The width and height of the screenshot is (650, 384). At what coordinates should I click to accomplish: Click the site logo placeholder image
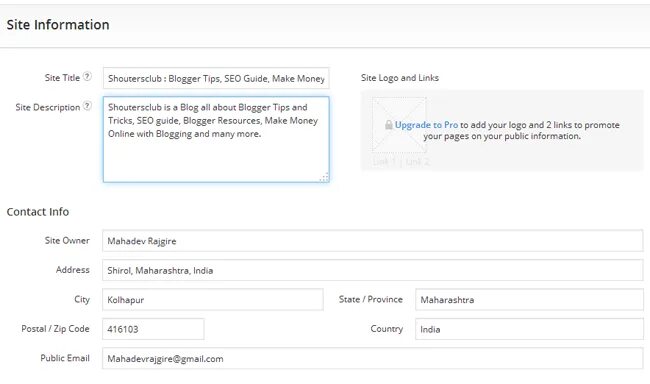point(399,125)
